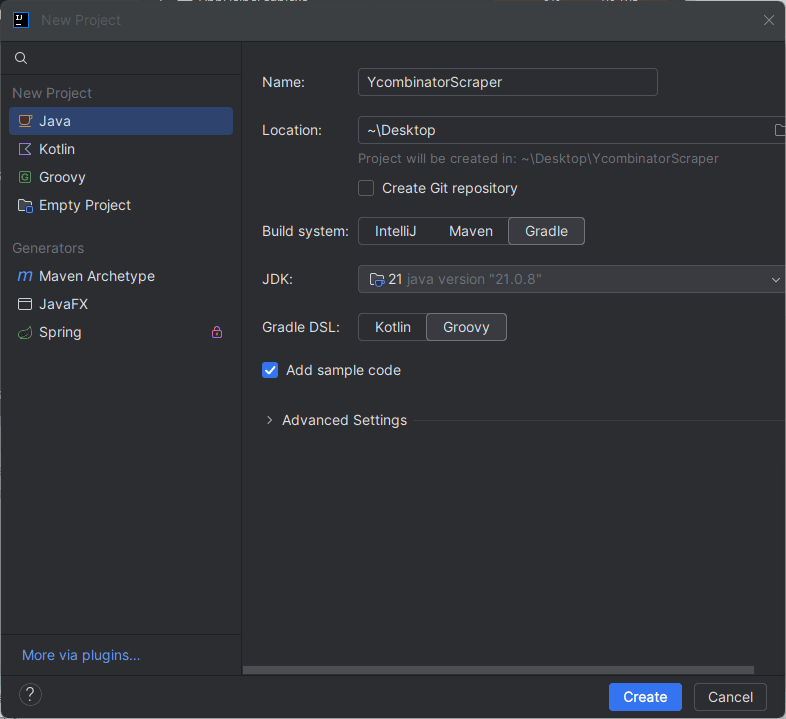The image size is (786, 719).
Task: Click the project Name text field
Action: (x=507, y=82)
